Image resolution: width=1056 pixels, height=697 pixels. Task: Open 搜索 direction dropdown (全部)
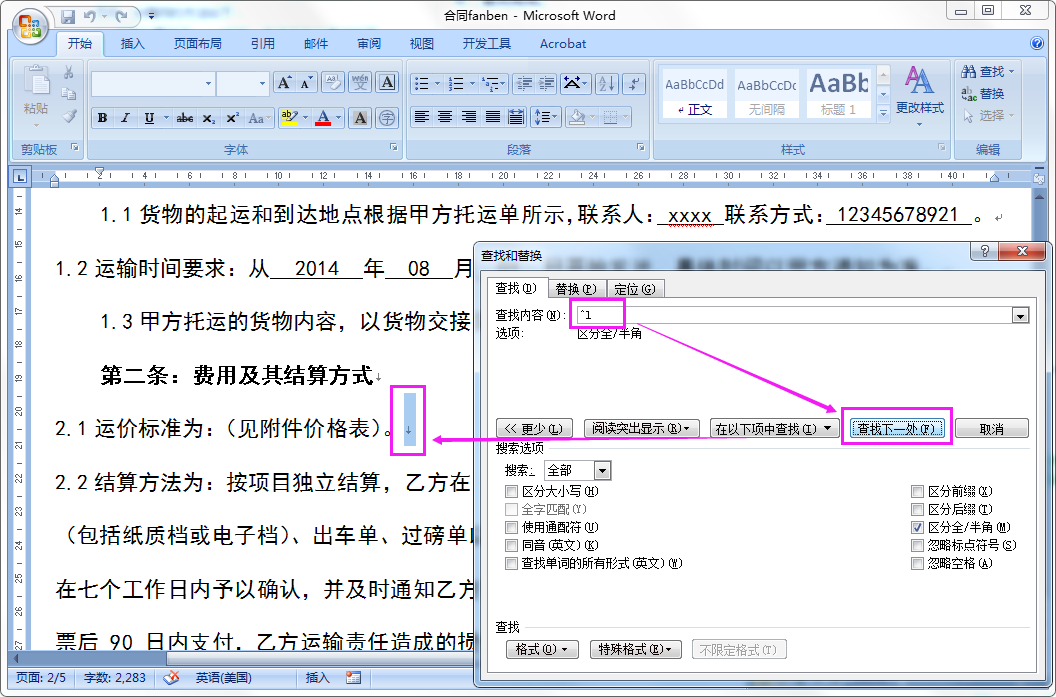click(x=603, y=470)
